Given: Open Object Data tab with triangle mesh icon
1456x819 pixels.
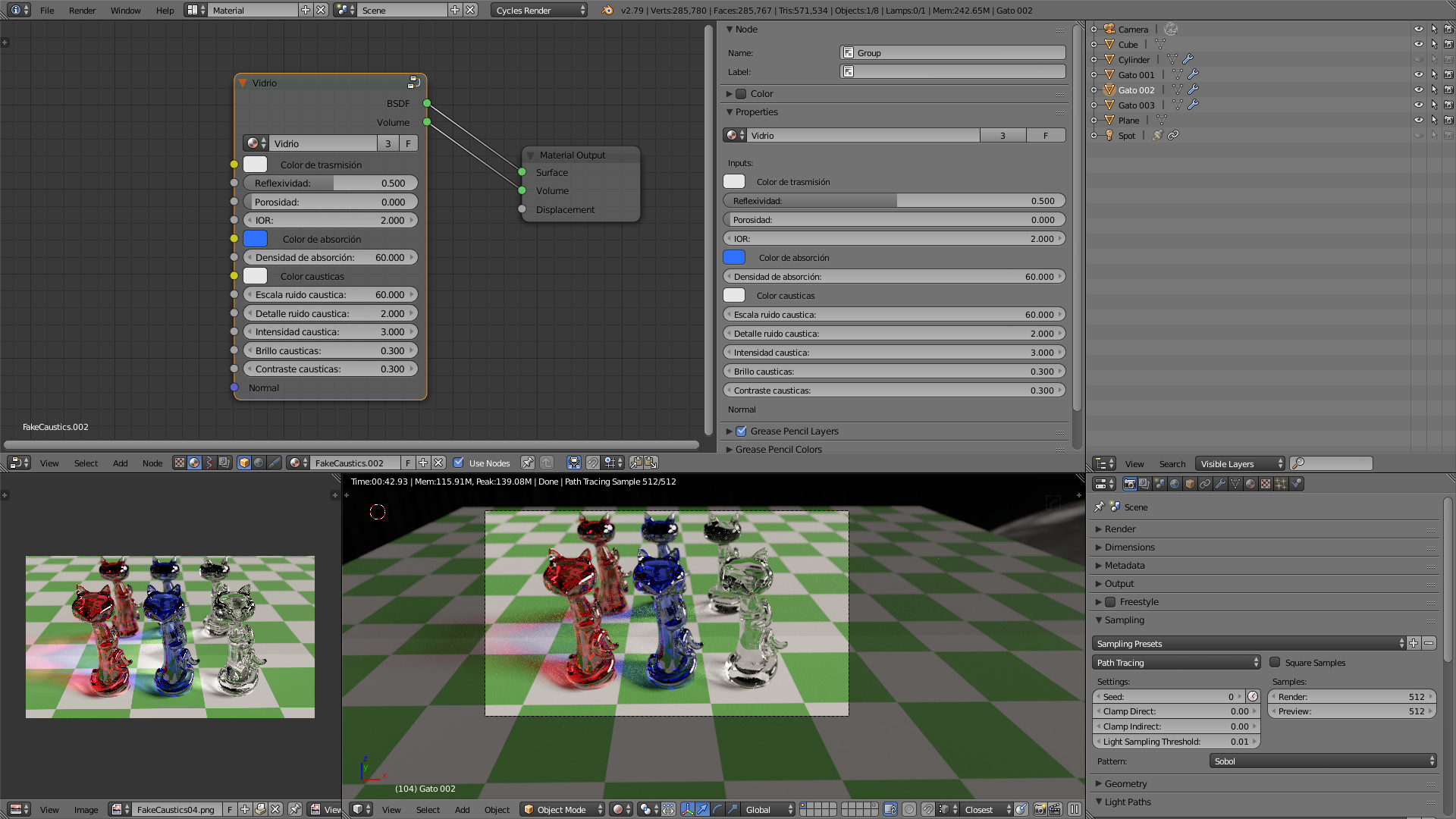Looking at the screenshot, I should [x=1235, y=484].
